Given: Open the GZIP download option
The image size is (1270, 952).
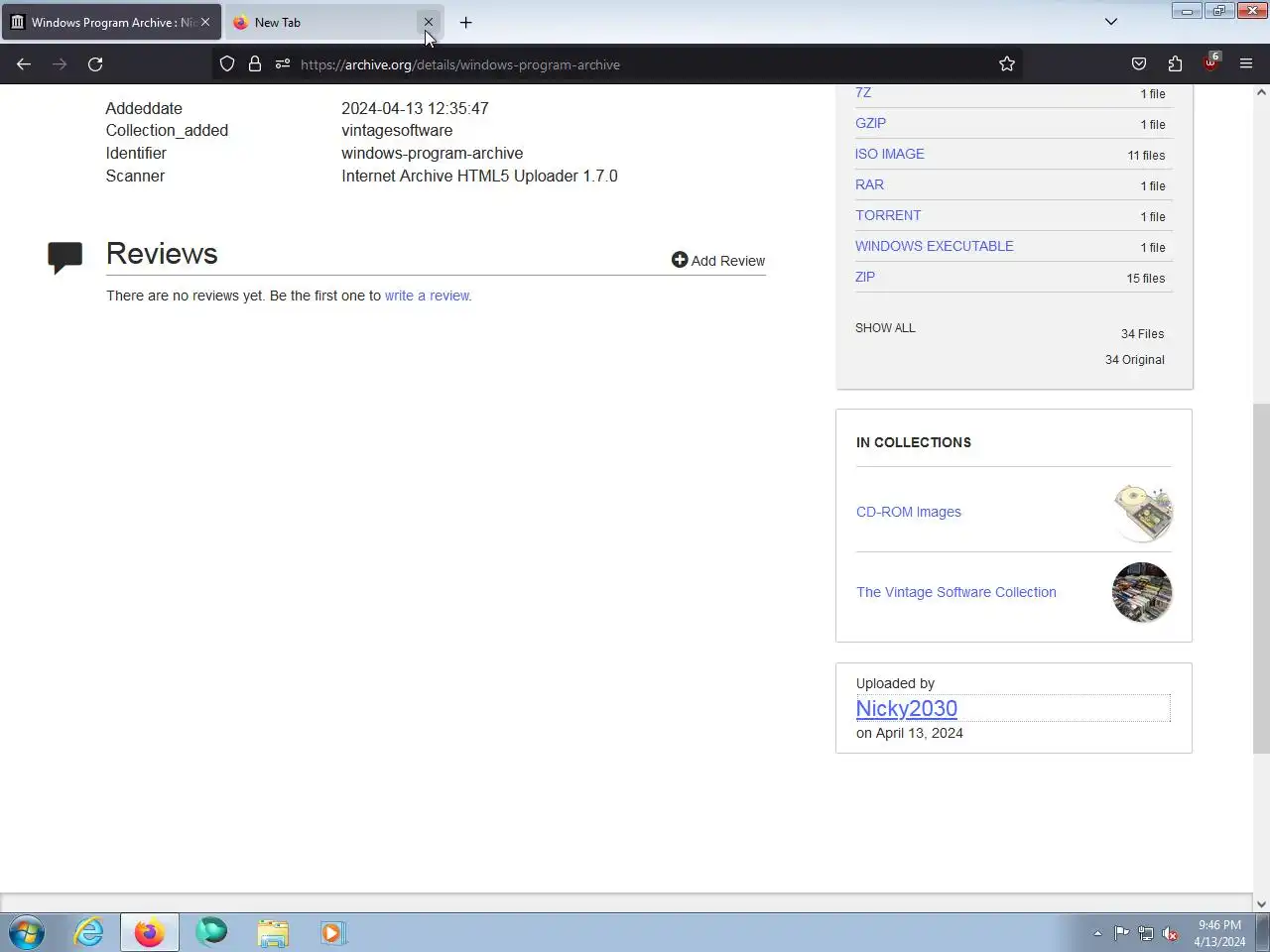Looking at the screenshot, I should (871, 123).
